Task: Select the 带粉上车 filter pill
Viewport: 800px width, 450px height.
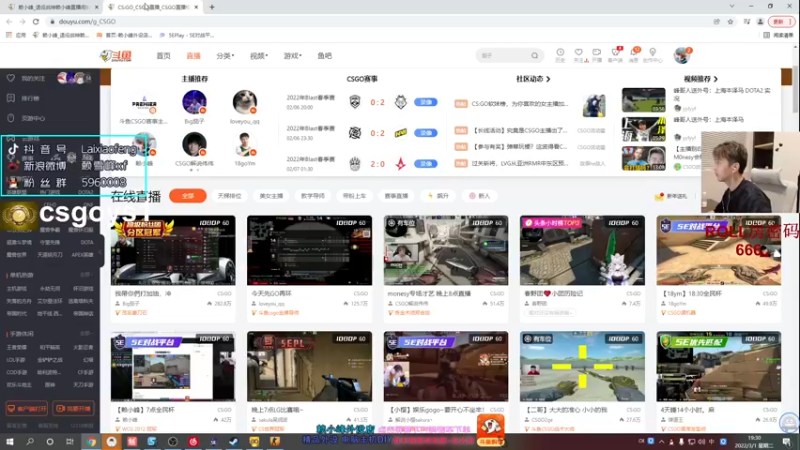Action: click(355, 196)
